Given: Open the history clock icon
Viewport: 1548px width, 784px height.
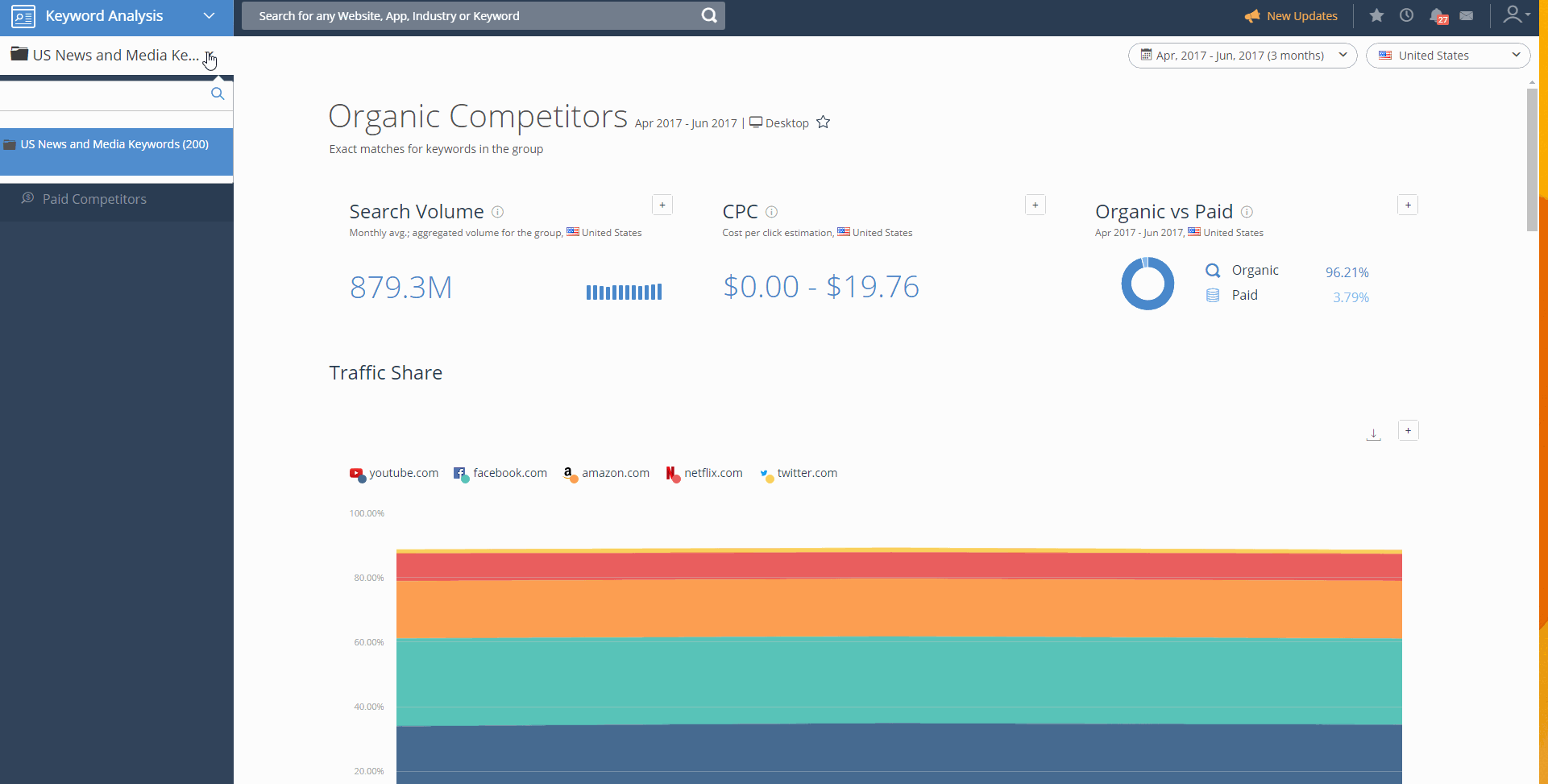Looking at the screenshot, I should tap(1406, 15).
